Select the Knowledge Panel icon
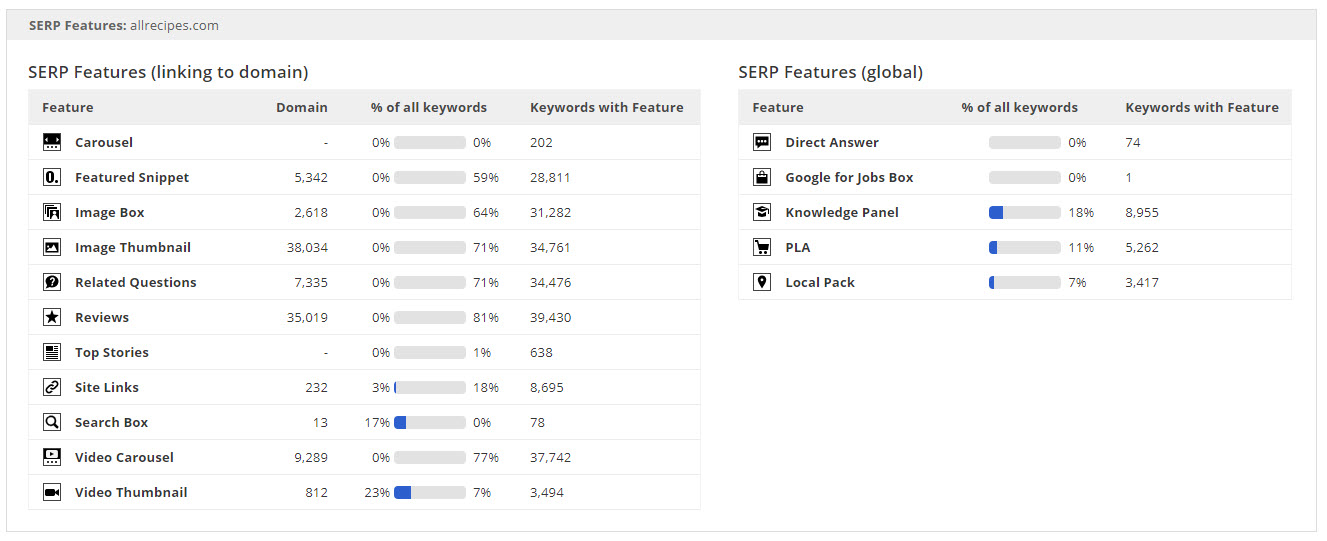The image size is (1327, 541). coord(762,212)
